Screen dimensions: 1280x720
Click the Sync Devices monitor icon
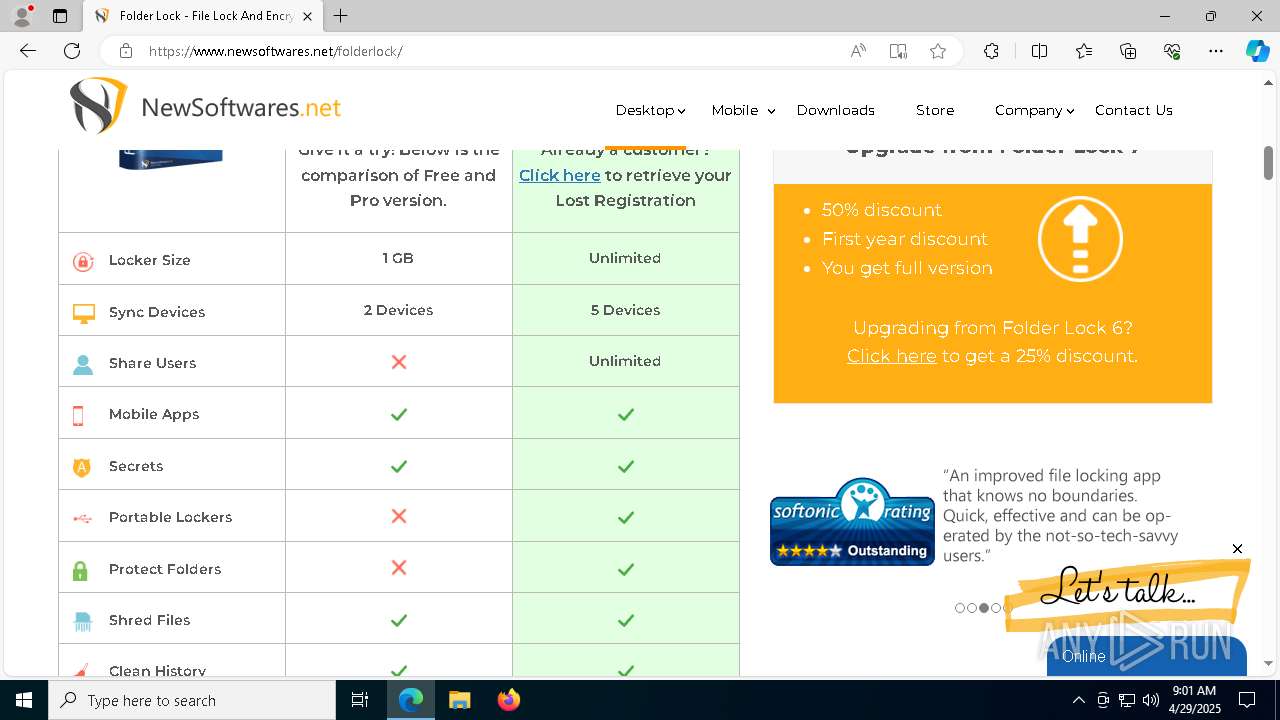click(x=83, y=313)
